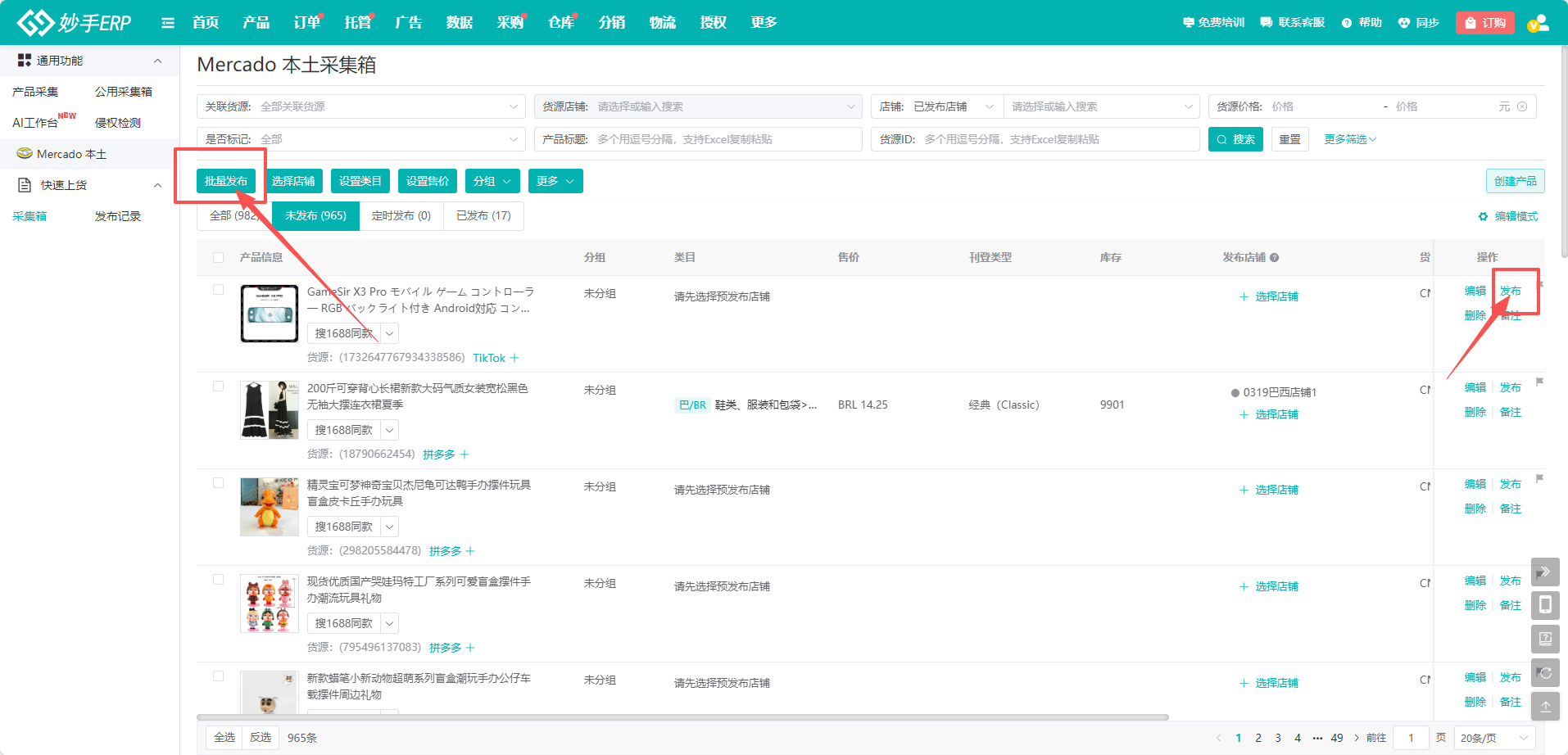Open the 20条/页 page size dropdown
1568x755 pixels.
click(x=1493, y=738)
